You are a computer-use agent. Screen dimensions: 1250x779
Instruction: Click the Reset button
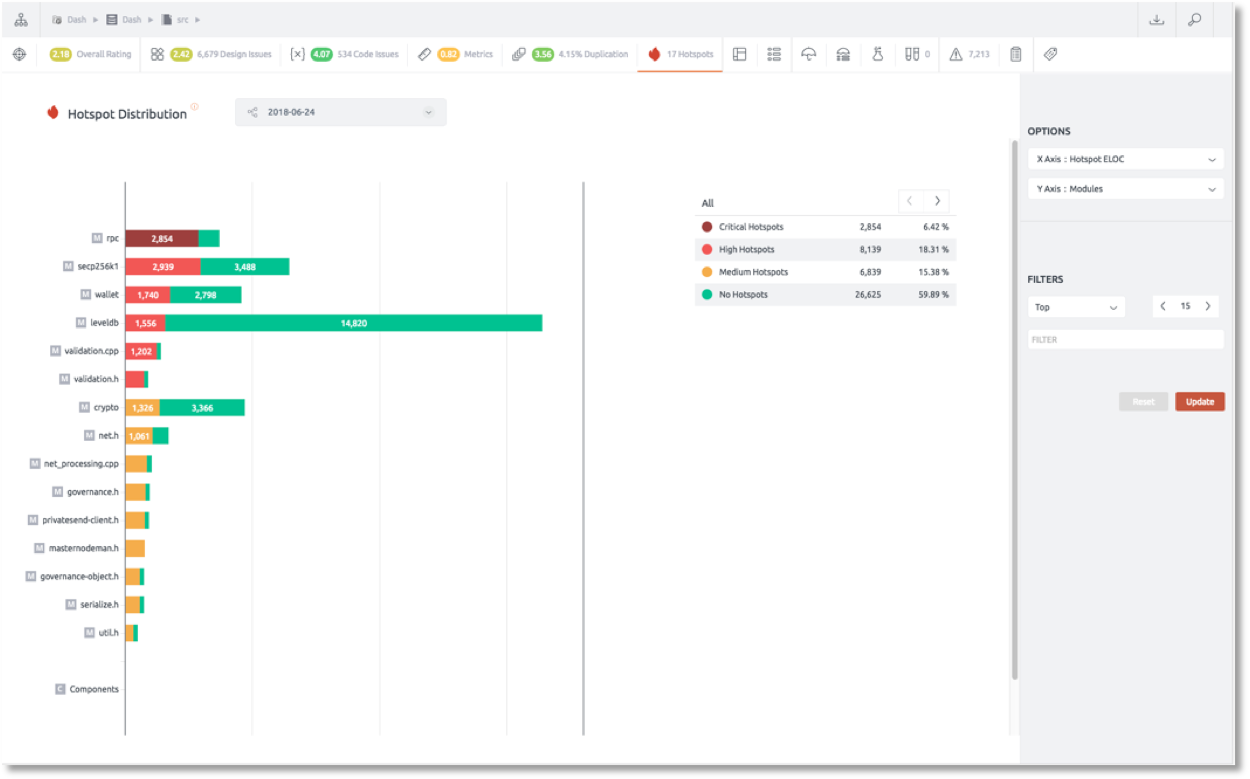click(1143, 402)
